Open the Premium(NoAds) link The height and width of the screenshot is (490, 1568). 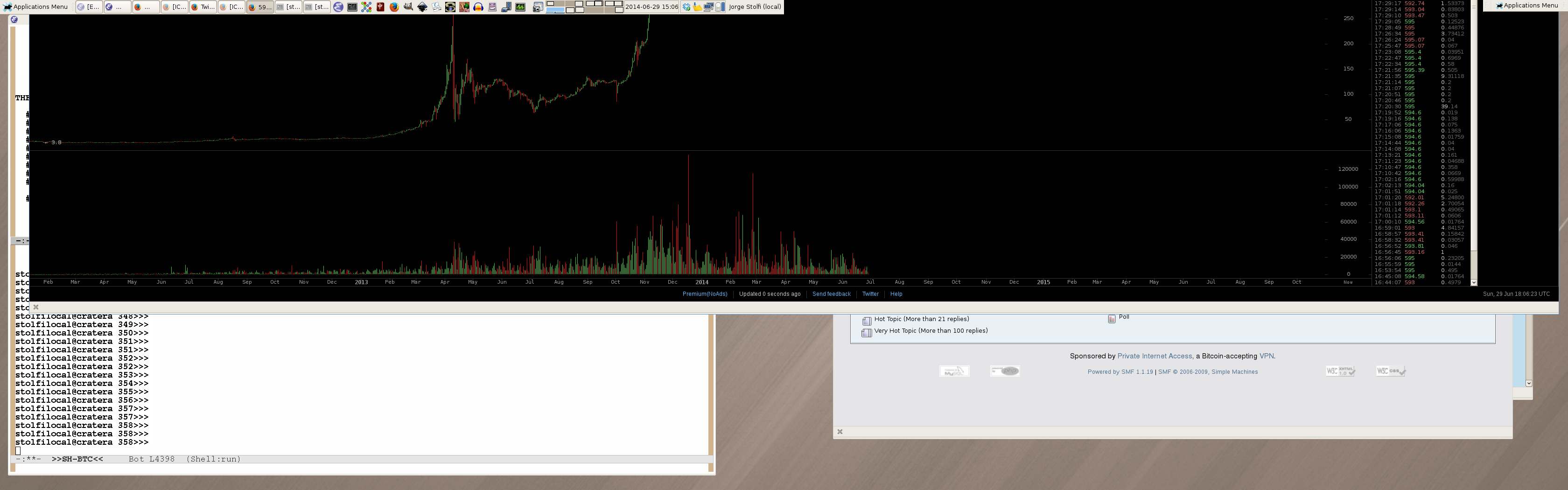(704, 294)
